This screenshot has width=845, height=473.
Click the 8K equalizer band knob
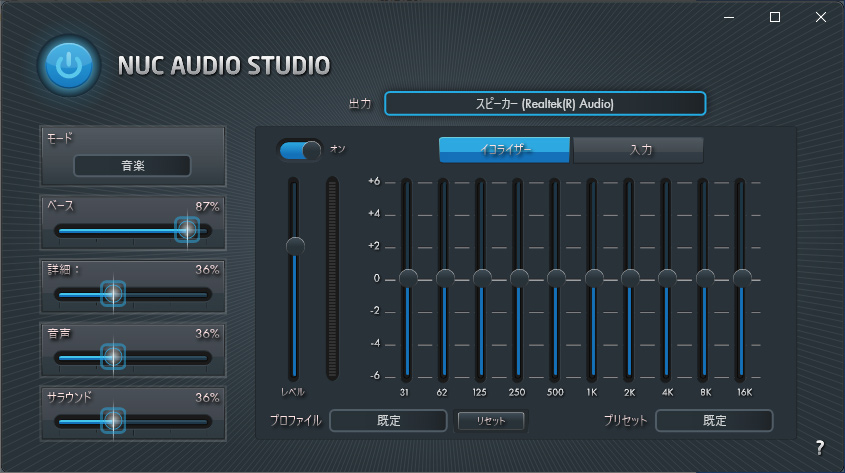[705, 278]
